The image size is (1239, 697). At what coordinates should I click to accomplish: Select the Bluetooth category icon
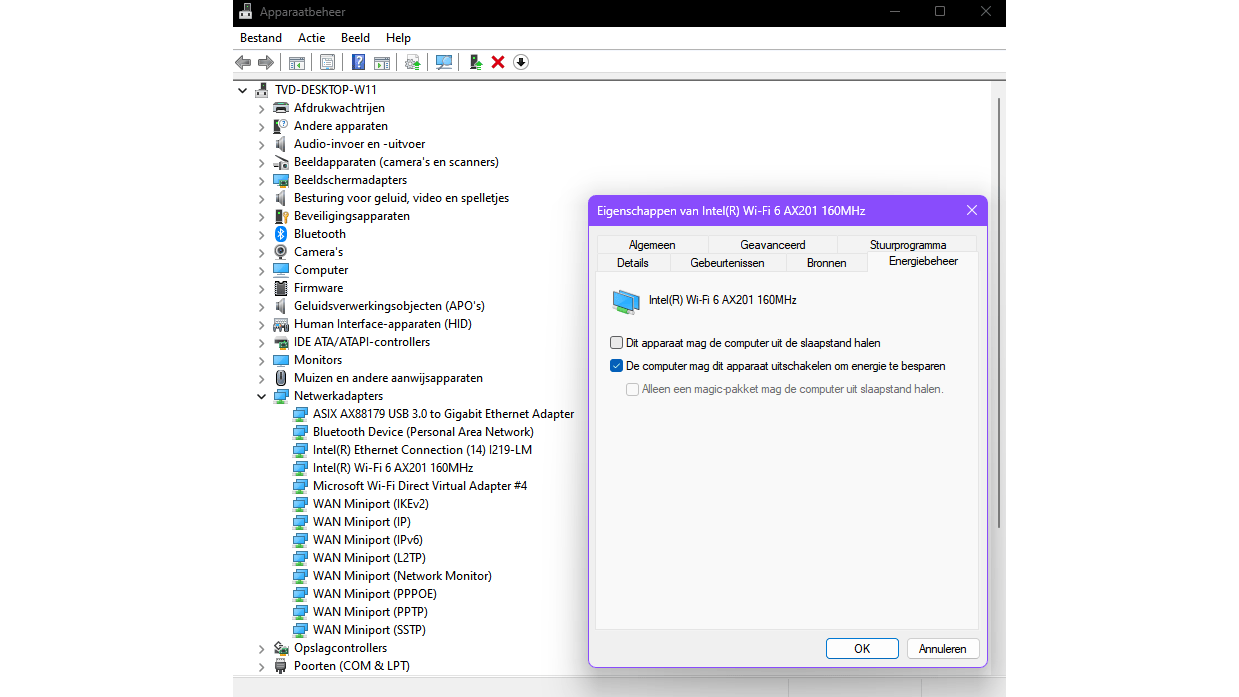(281, 234)
